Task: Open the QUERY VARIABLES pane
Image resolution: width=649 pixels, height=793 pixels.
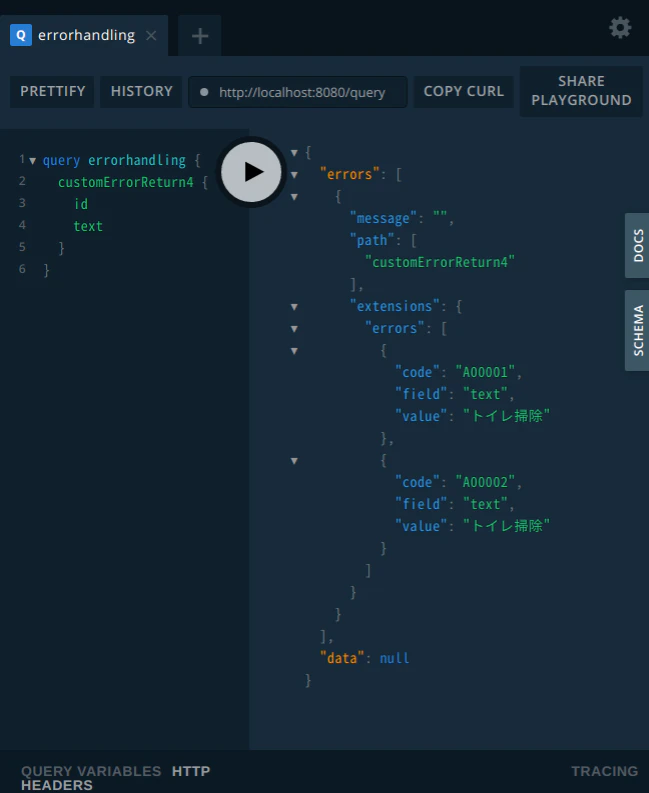Action: [x=91, y=771]
